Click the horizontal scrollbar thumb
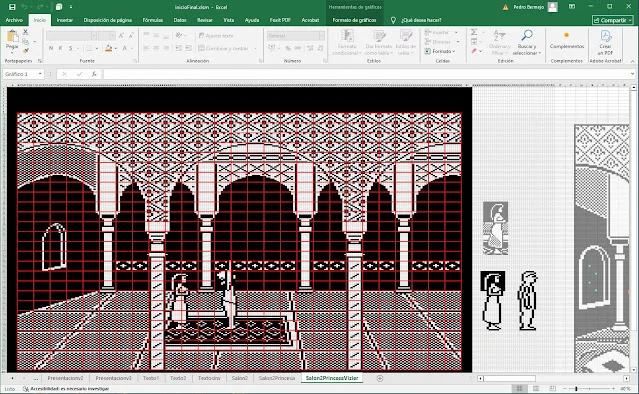This screenshot has height=394, width=639. (x=509, y=379)
